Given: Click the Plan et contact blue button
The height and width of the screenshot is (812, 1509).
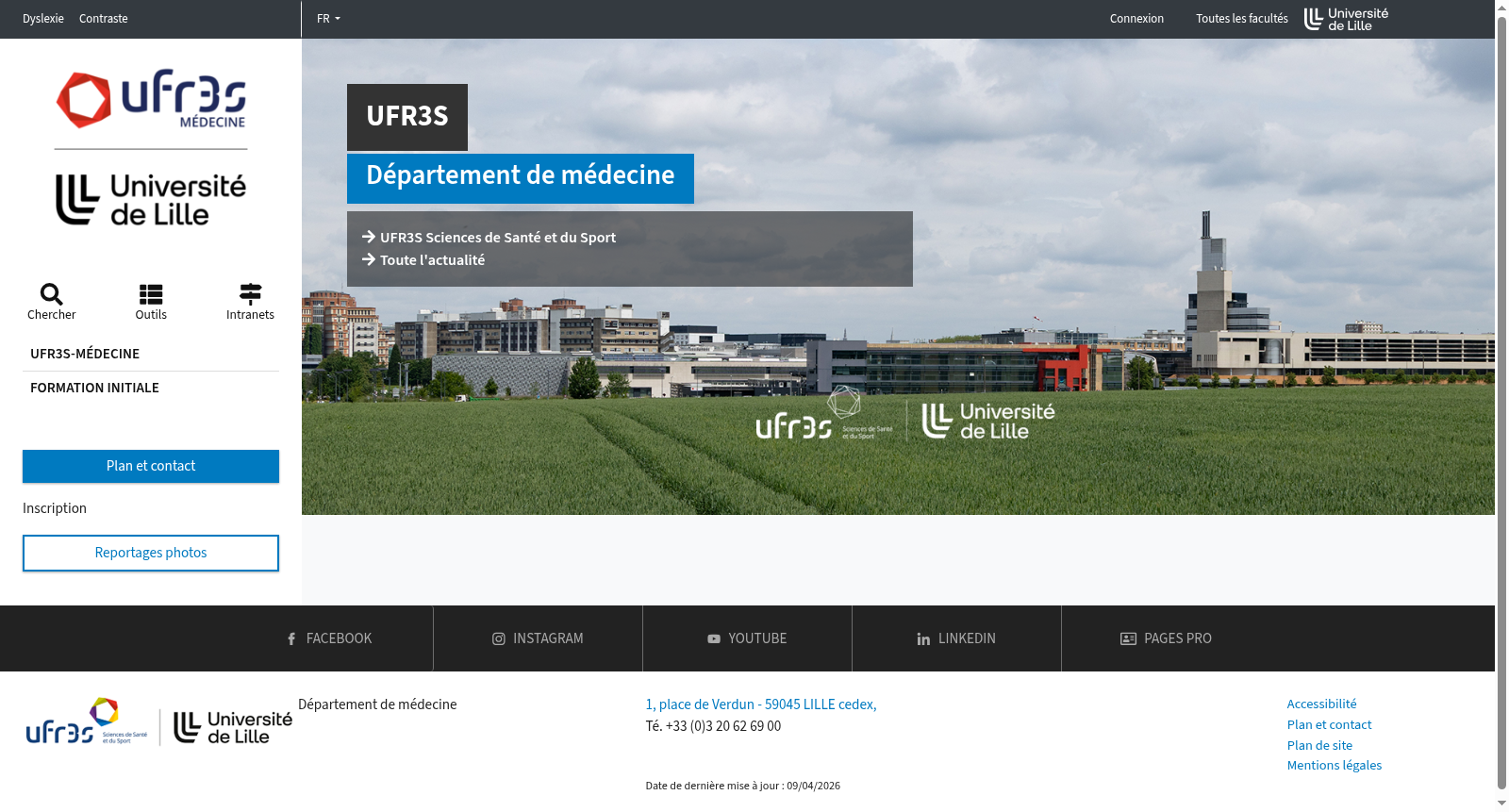Looking at the screenshot, I should click(151, 466).
